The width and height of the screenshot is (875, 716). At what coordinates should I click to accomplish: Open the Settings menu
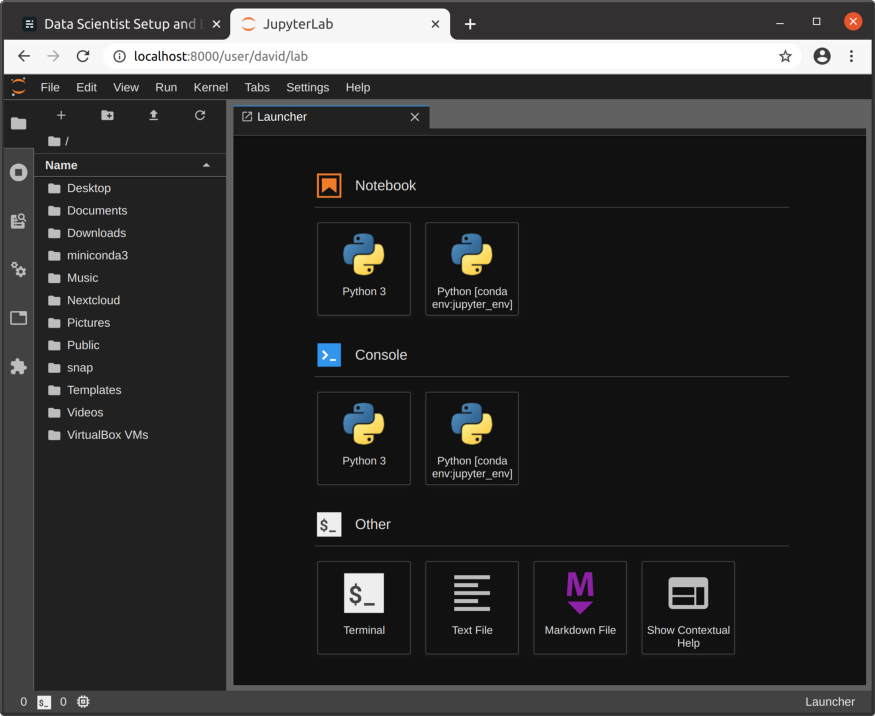pyautogui.click(x=307, y=87)
